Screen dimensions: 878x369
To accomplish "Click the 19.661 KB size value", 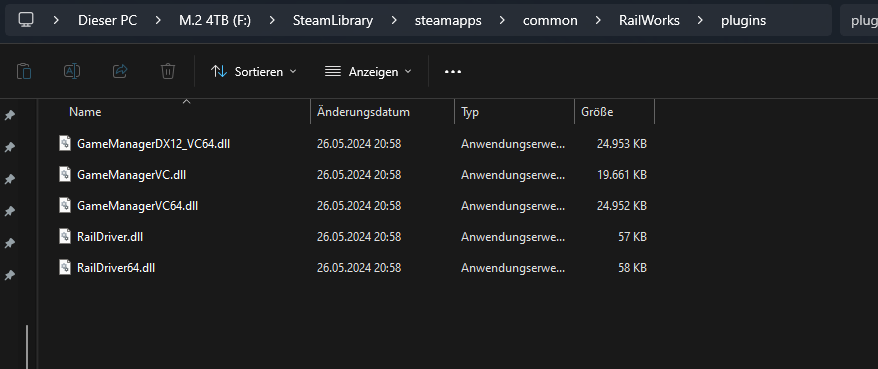I will [x=622, y=175].
